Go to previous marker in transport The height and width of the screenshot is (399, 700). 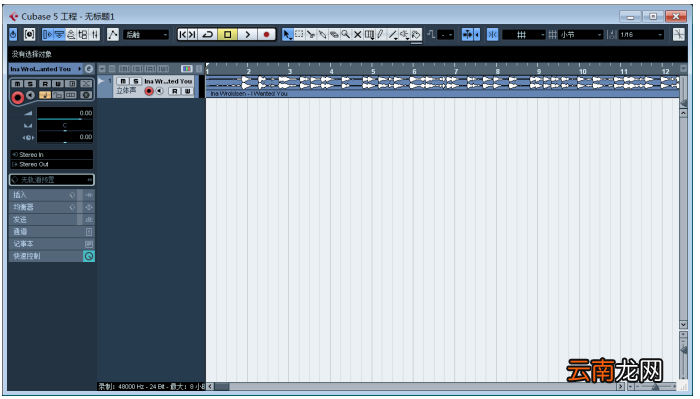tap(182, 34)
